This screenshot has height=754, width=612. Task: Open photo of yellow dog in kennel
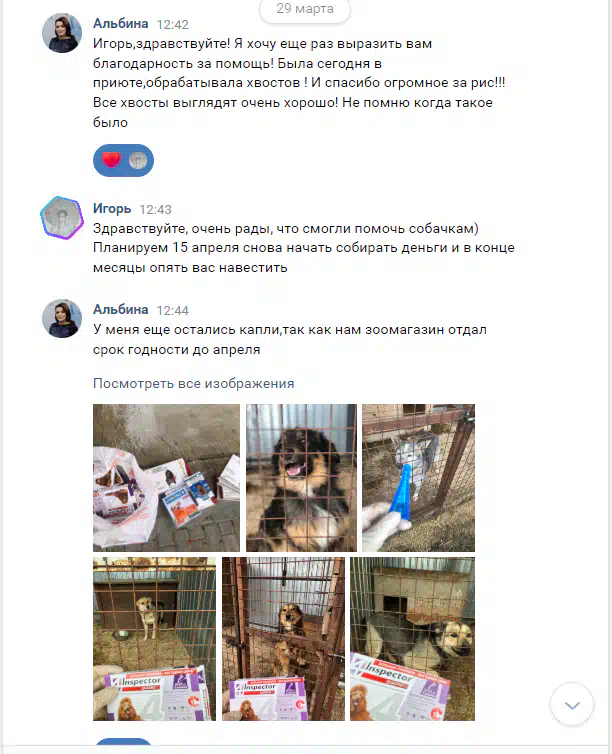click(x=154, y=639)
